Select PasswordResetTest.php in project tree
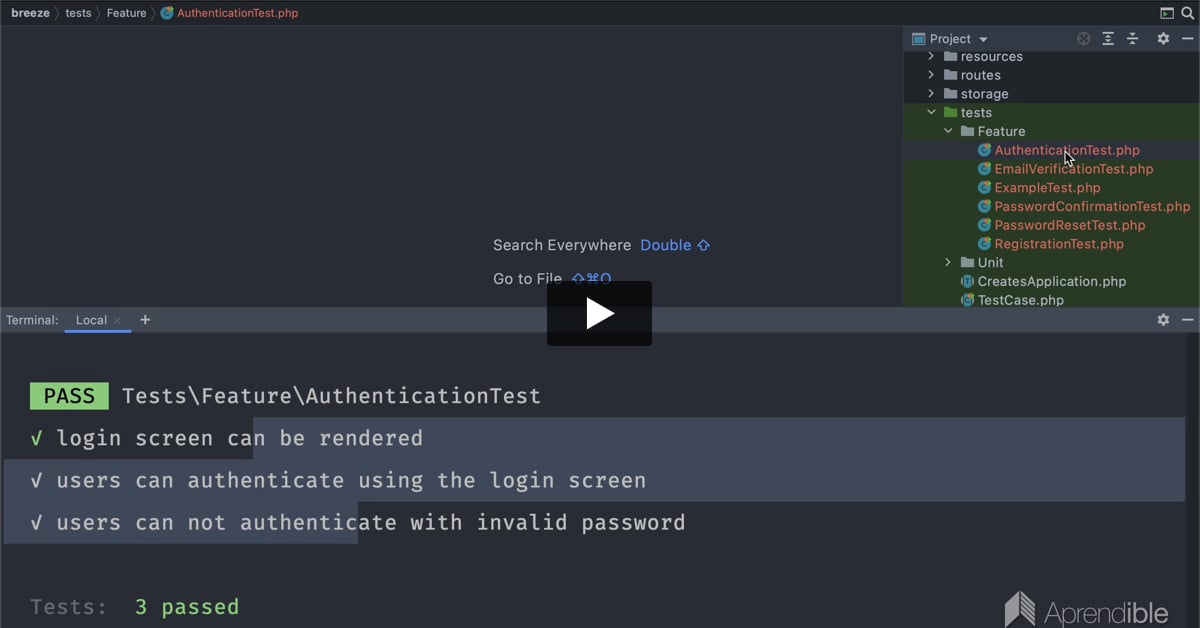 (x=1070, y=225)
